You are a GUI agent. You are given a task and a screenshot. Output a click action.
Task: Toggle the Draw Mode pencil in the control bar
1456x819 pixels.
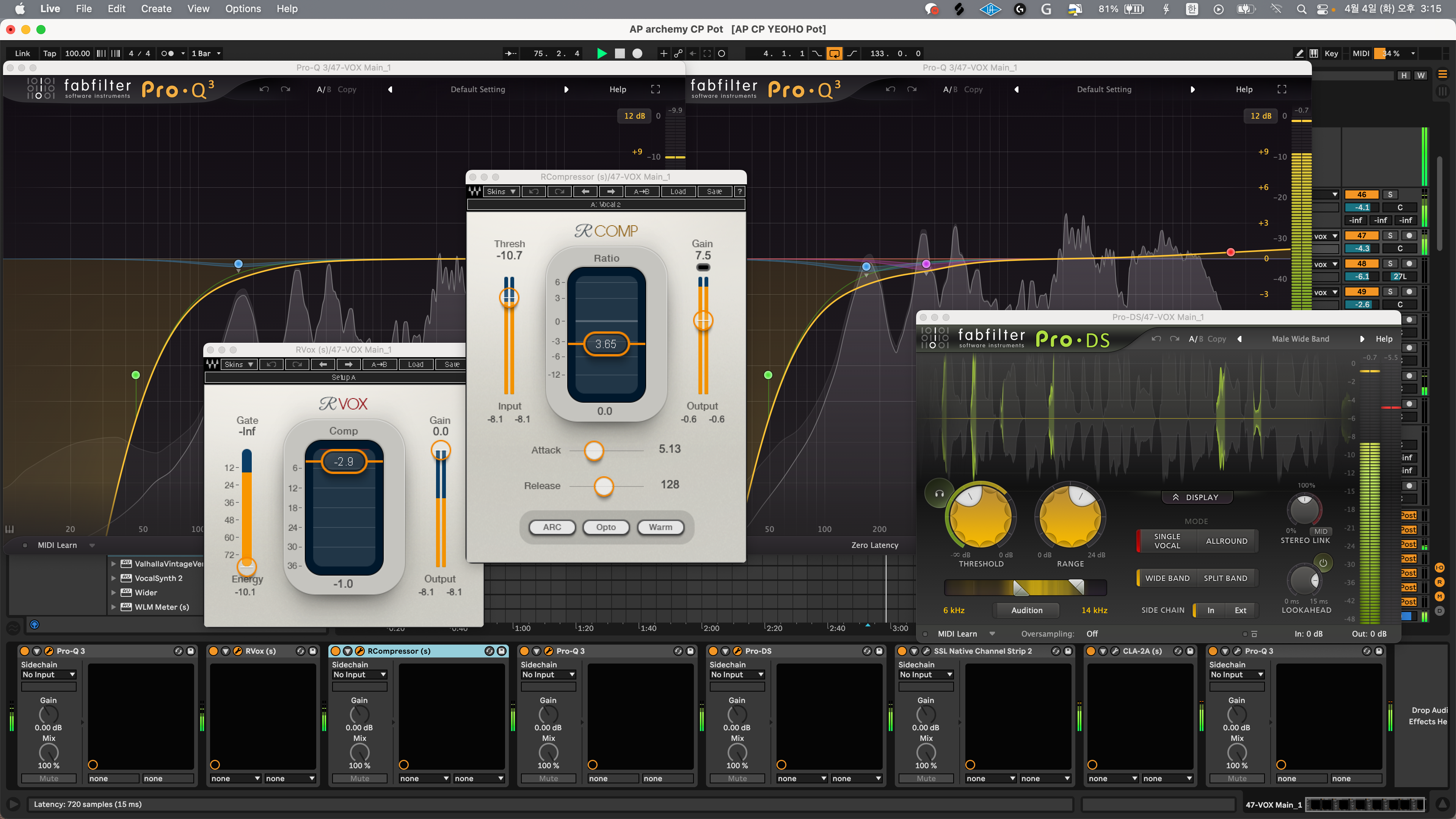click(1299, 53)
